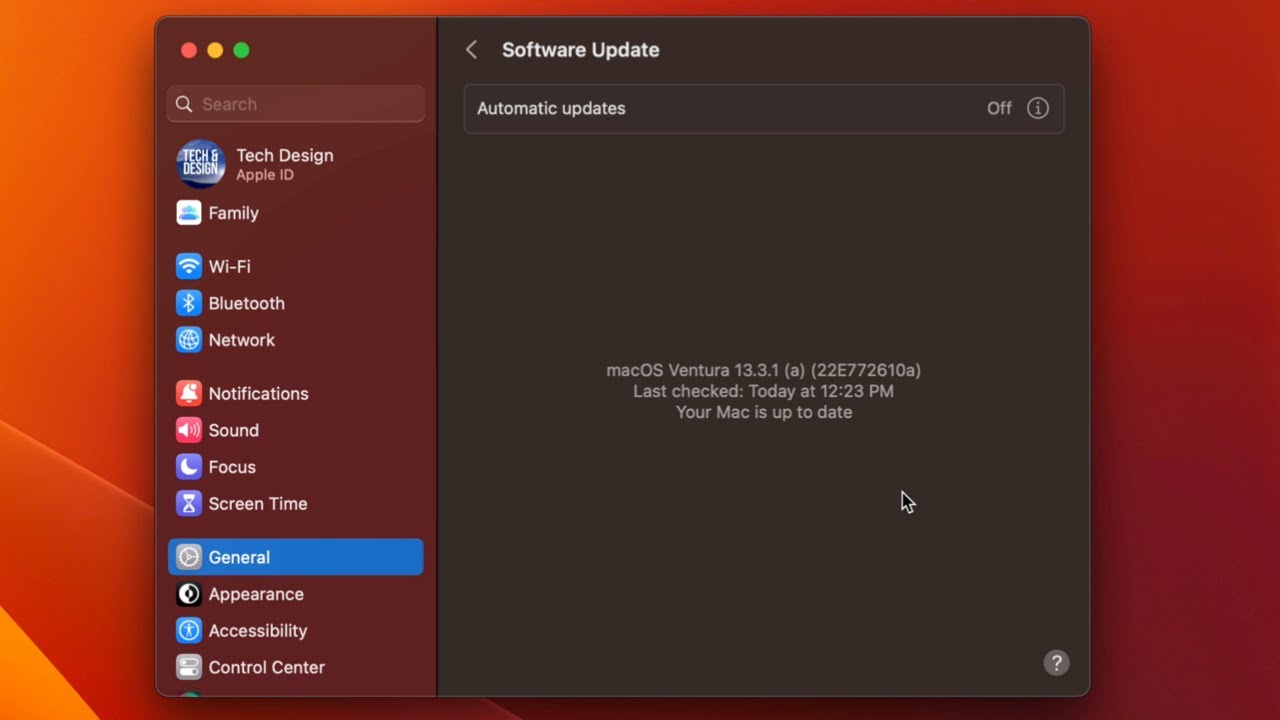Open Automatic updates info button
Screen dimensions: 1280x720
[1038, 108]
